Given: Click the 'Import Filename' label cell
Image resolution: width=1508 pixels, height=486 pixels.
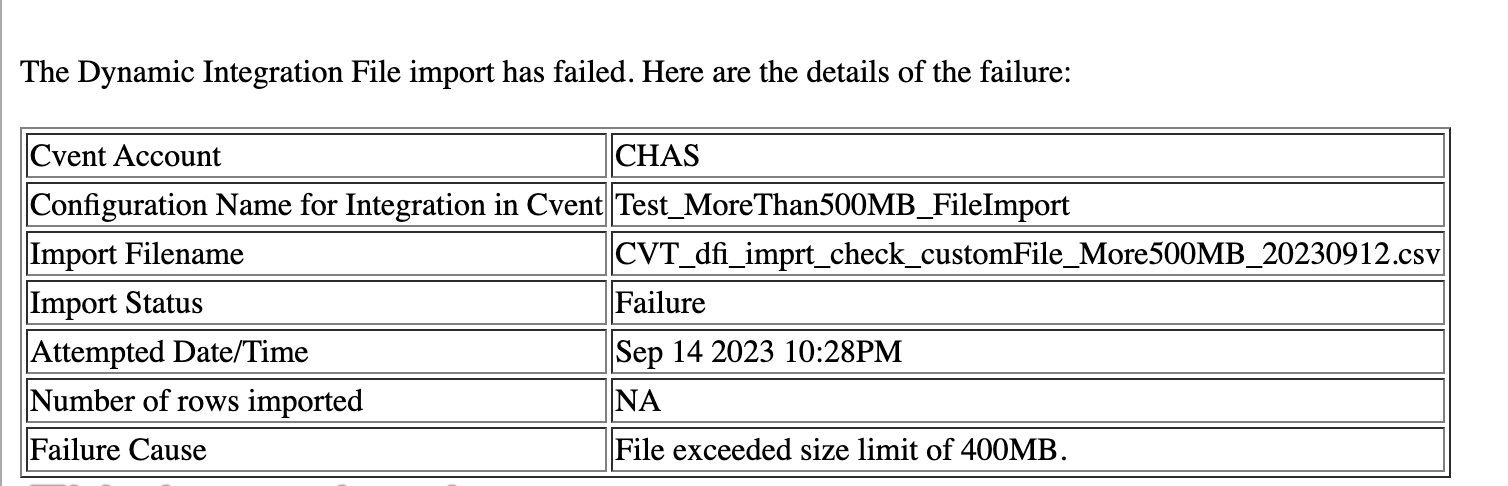Looking at the screenshot, I should pos(317,254).
